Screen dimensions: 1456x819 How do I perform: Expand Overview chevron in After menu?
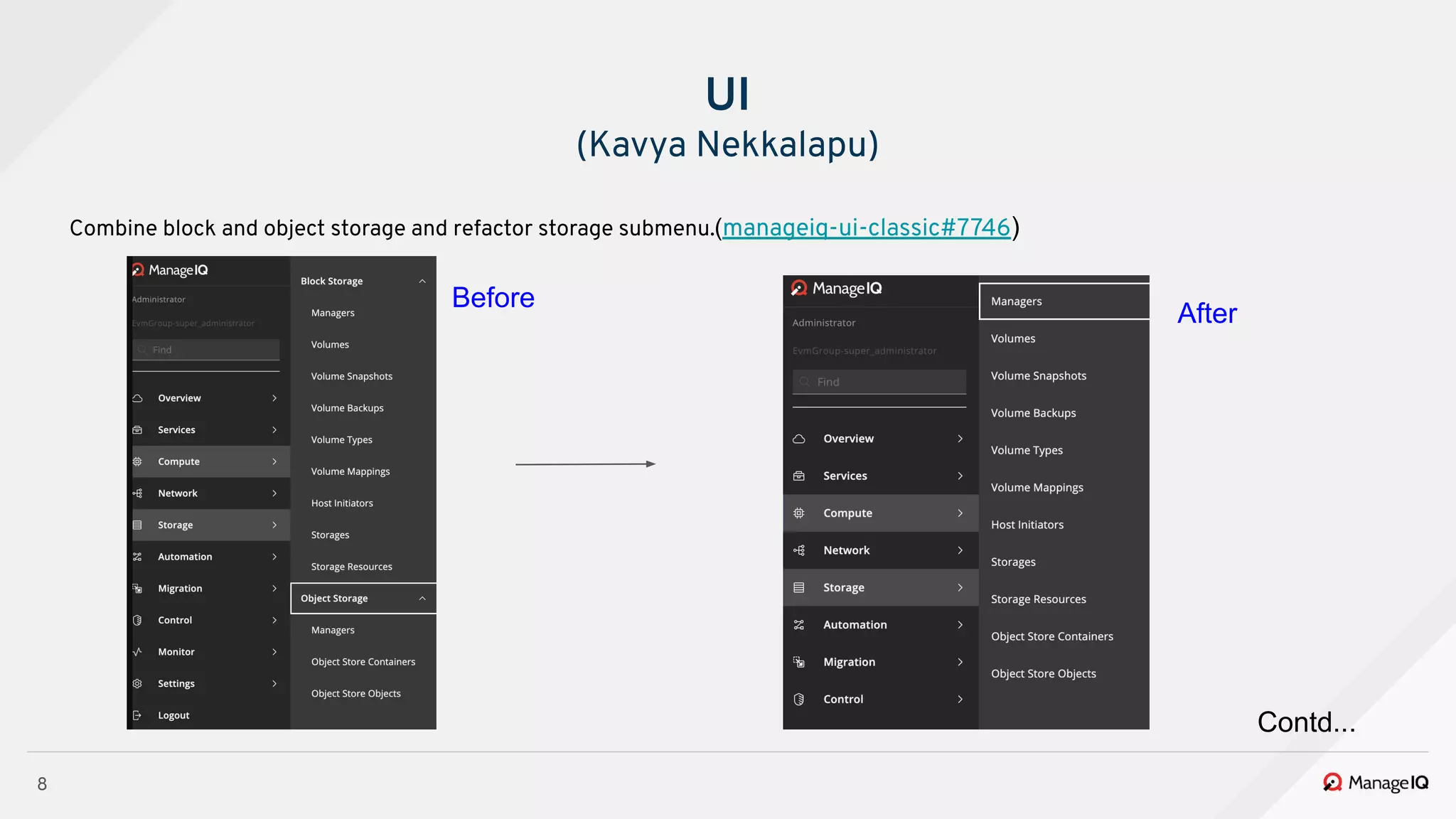click(960, 439)
